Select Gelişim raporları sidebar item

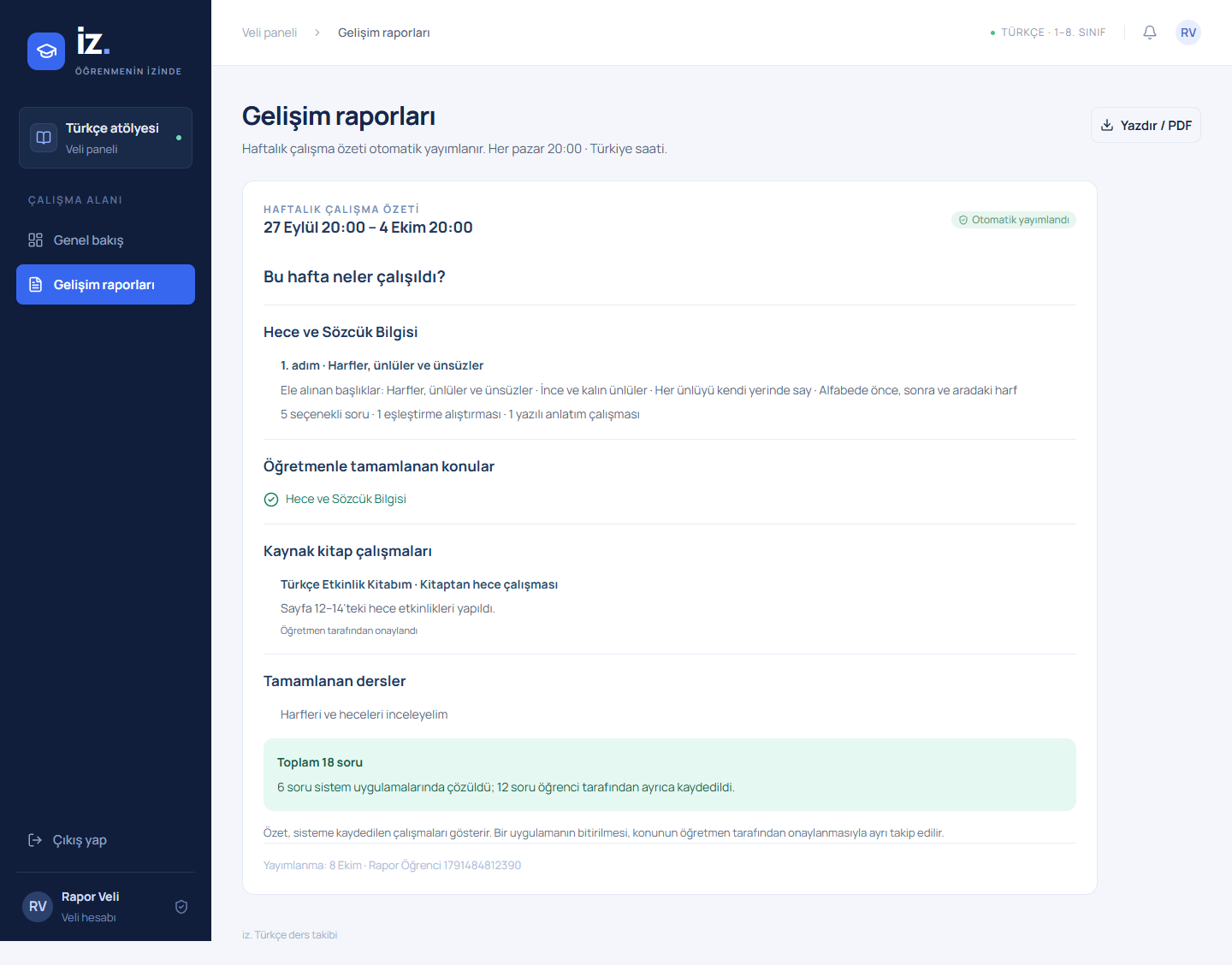[x=105, y=285]
